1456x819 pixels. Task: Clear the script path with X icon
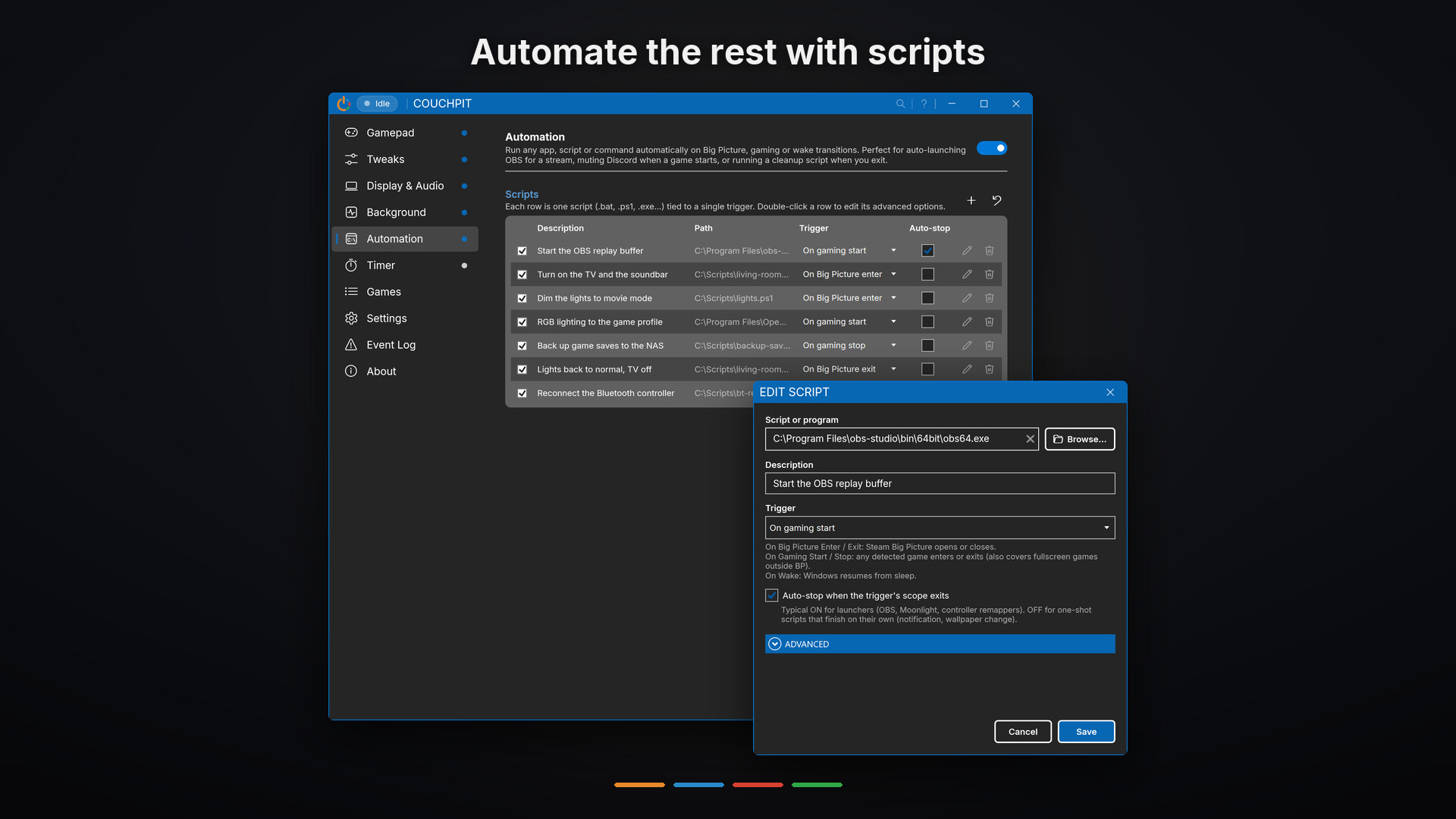(x=1030, y=439)
